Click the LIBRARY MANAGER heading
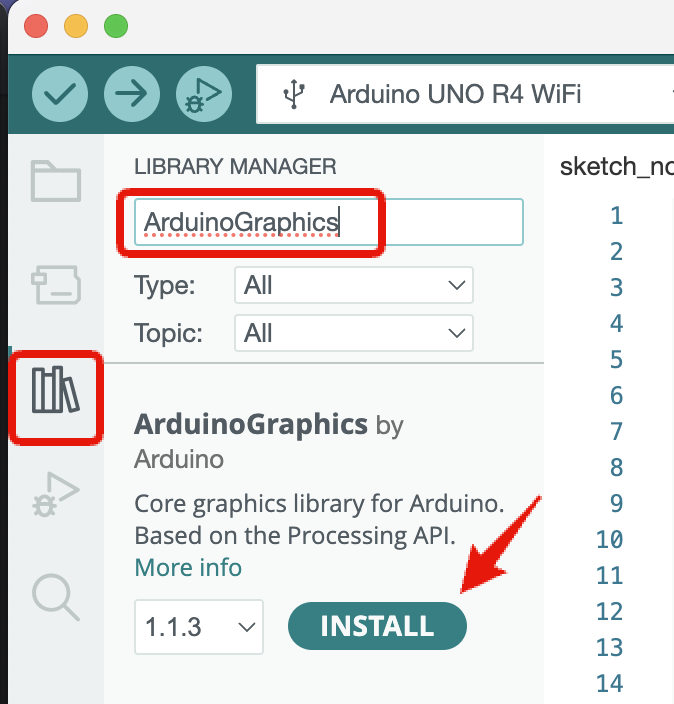674x704 pixels. coord(235,167)
